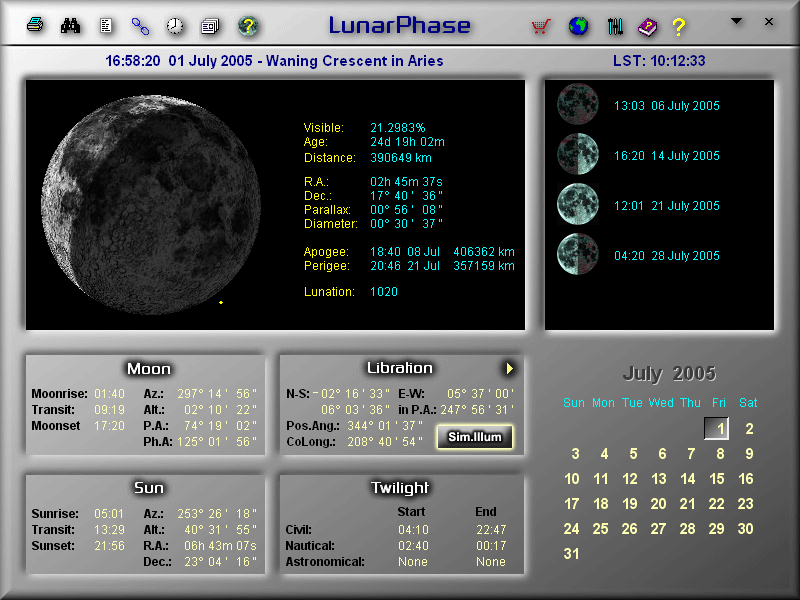This screenshot has height=600, width=800.
Task: Click the Age value 24d 19h 02m
Action: coord(407,142)
